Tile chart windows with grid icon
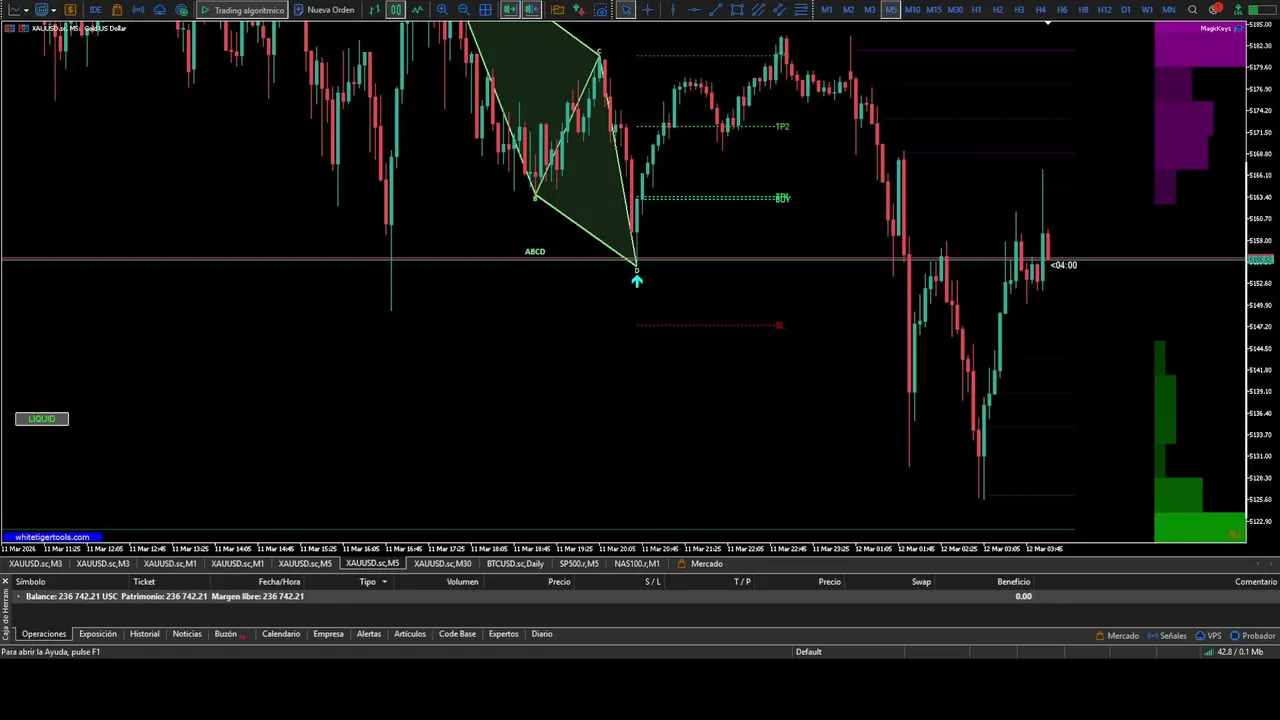The width and height of the screenshot is (1280, 720). [x=485, y=10]
